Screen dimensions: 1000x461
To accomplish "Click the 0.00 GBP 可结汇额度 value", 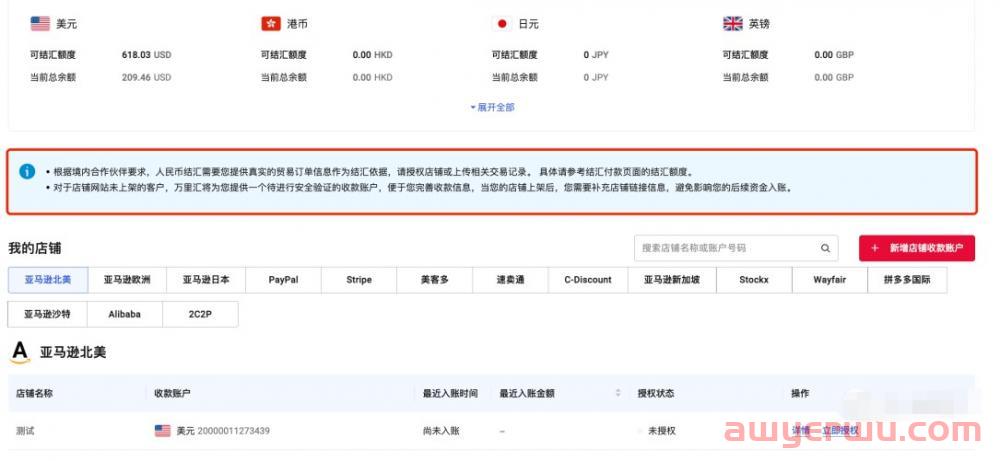I will tap(834, 55).
